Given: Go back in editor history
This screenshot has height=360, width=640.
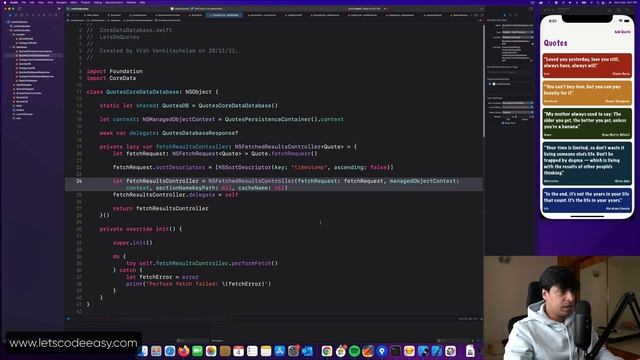Looking at the screenshot, I should (x=73, y=15).
